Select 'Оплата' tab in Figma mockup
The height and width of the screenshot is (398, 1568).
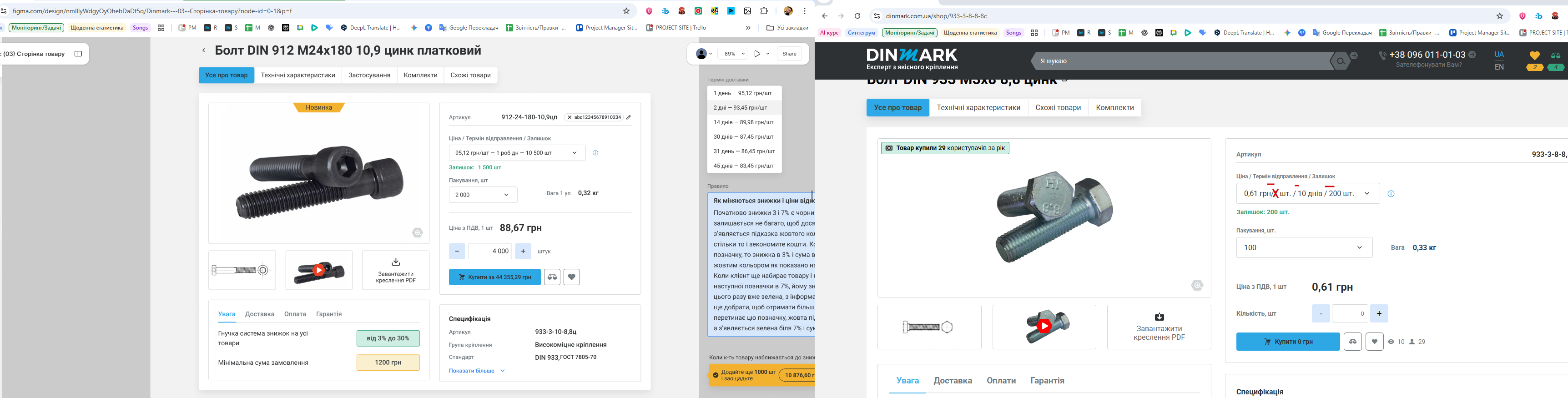point(295,314)
